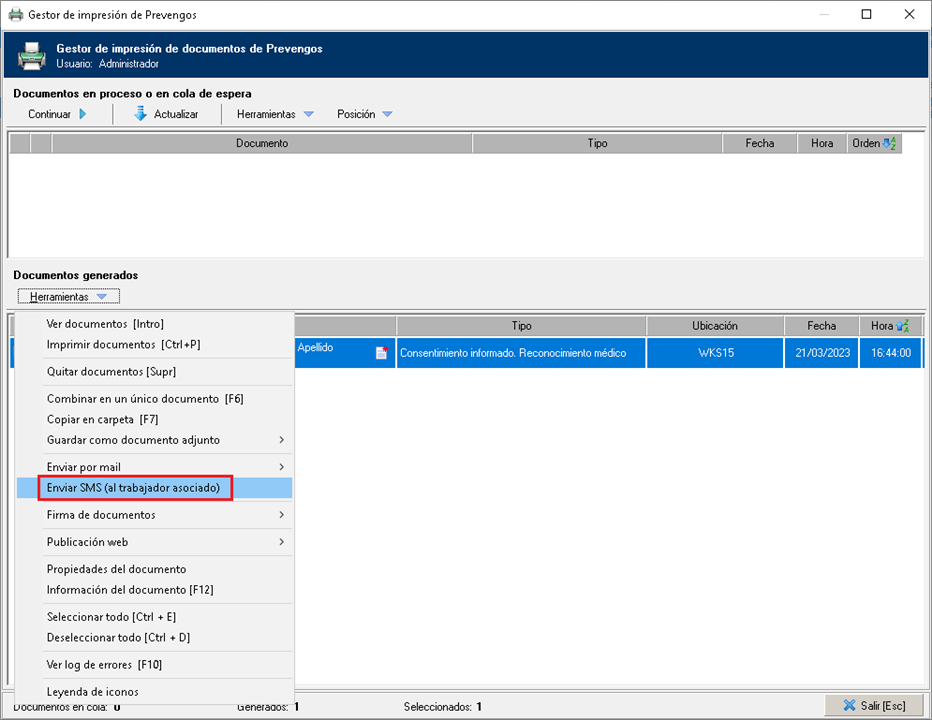Select the Consentimiento informado document row
This screenshot has width=932, height=720.
pyautogui.click(x=513, y=353)
